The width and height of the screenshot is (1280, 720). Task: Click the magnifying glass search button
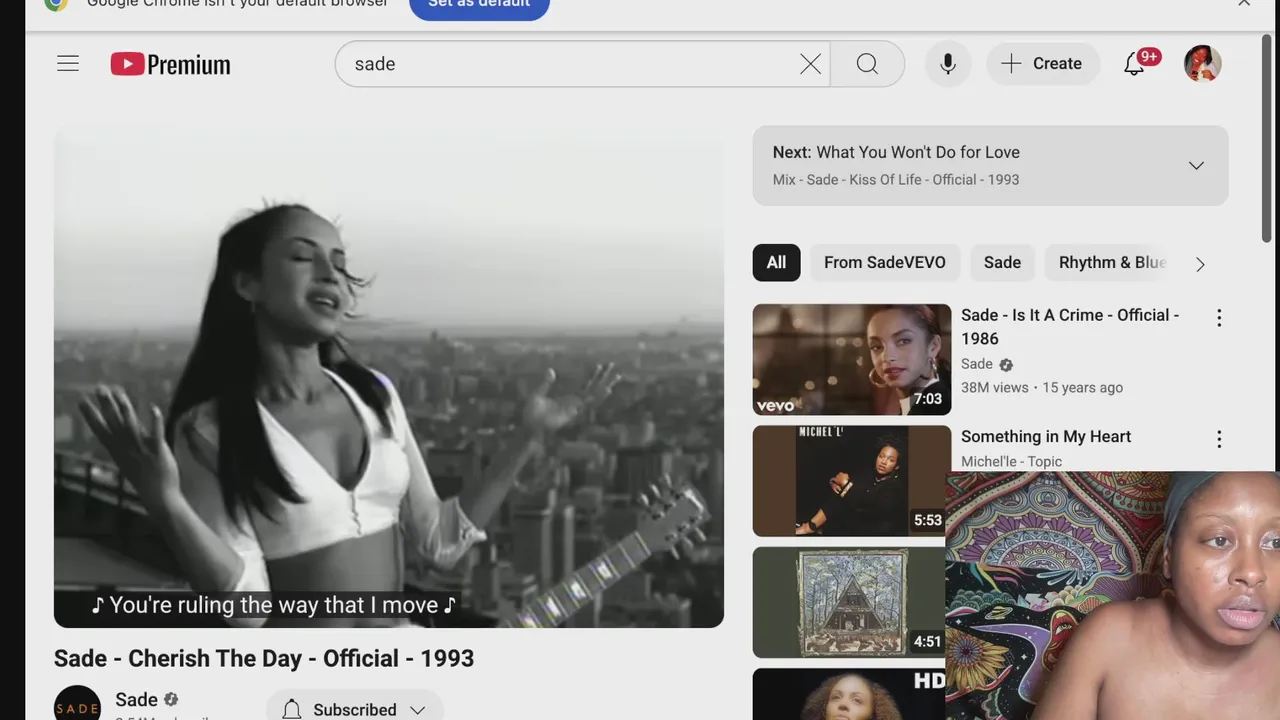coord(867,64)
